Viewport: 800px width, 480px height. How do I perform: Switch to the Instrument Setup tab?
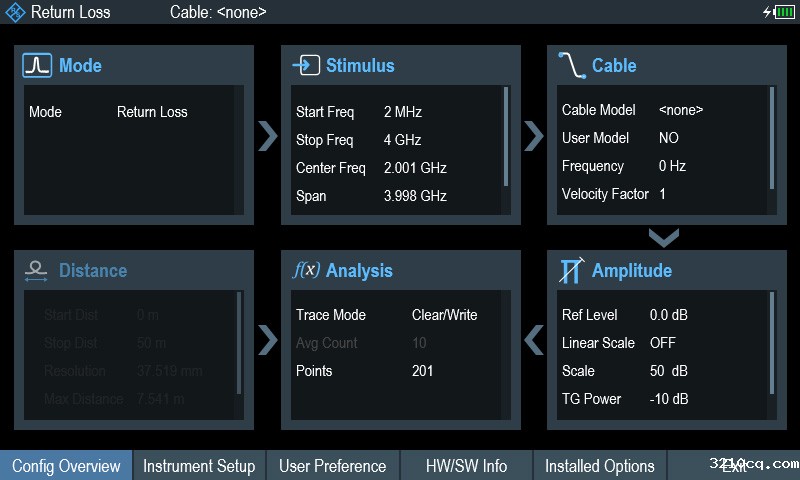click(199, 466)
